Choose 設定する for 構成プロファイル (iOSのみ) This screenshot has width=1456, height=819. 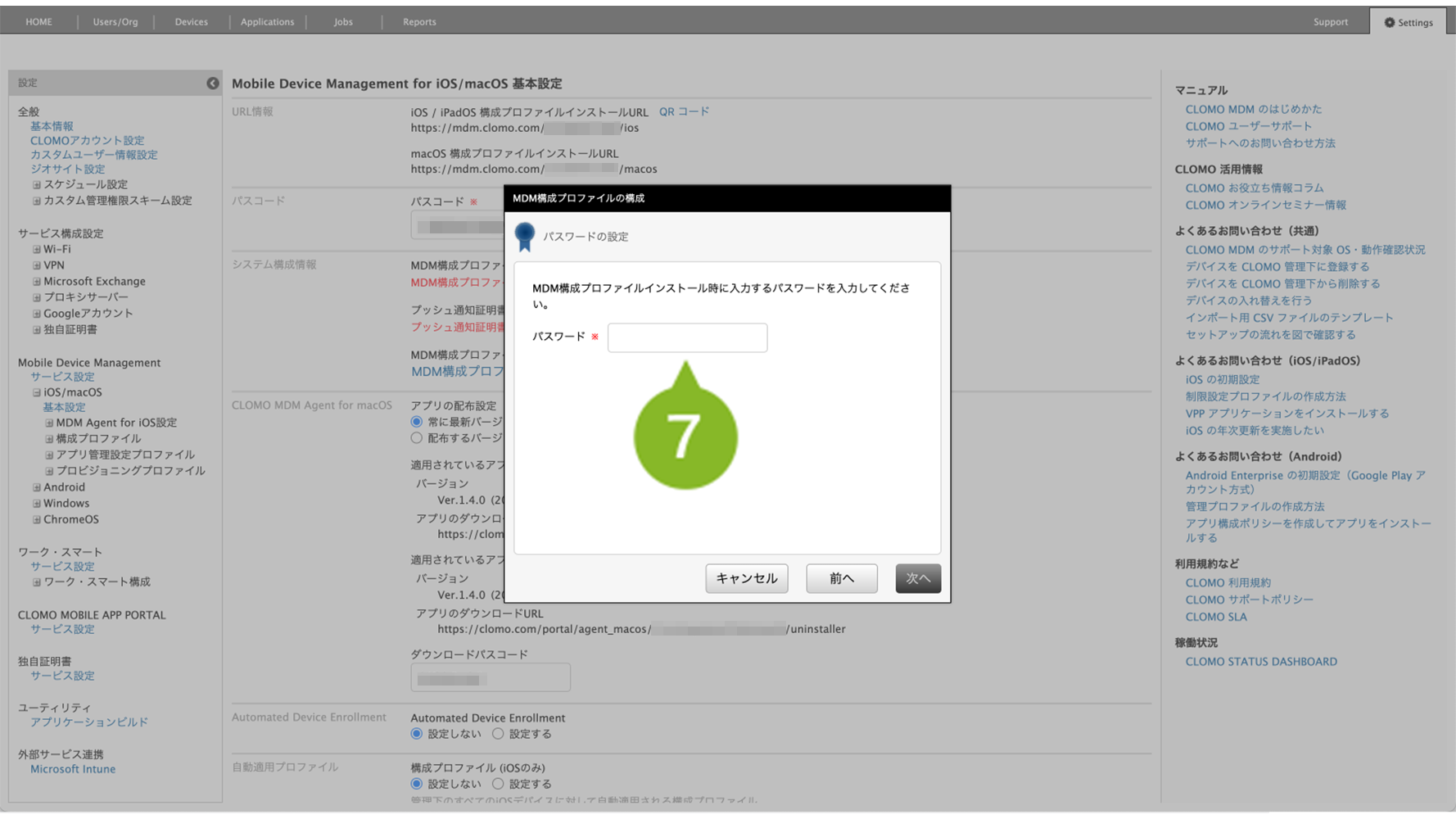498,784
